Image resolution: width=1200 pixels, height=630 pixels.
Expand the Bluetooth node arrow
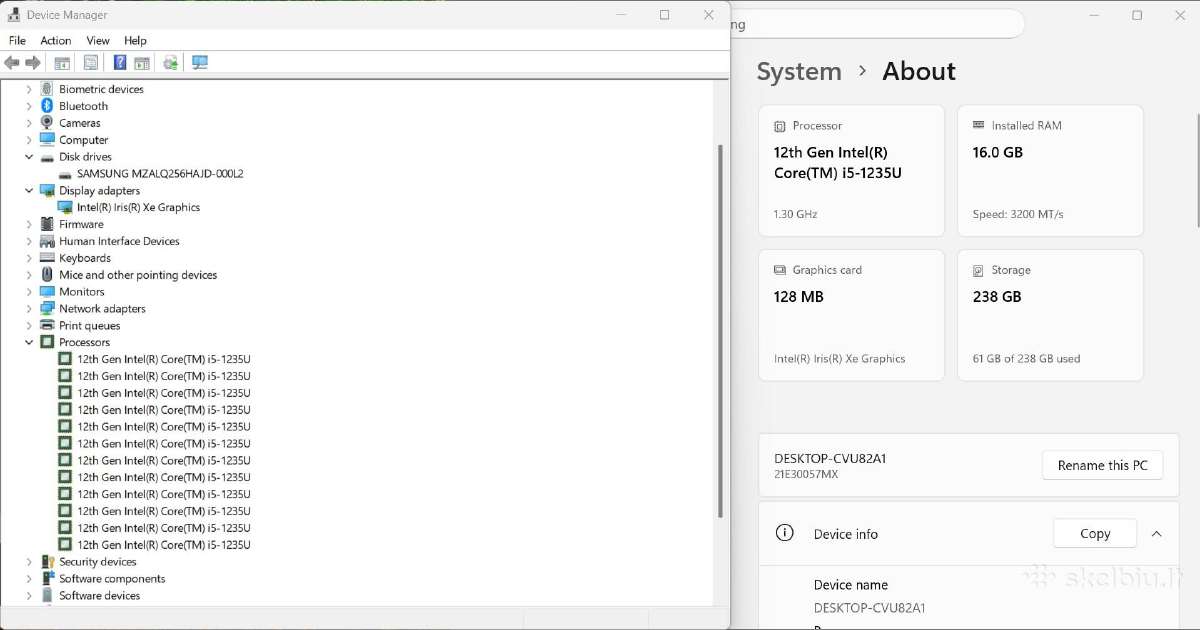29,106
